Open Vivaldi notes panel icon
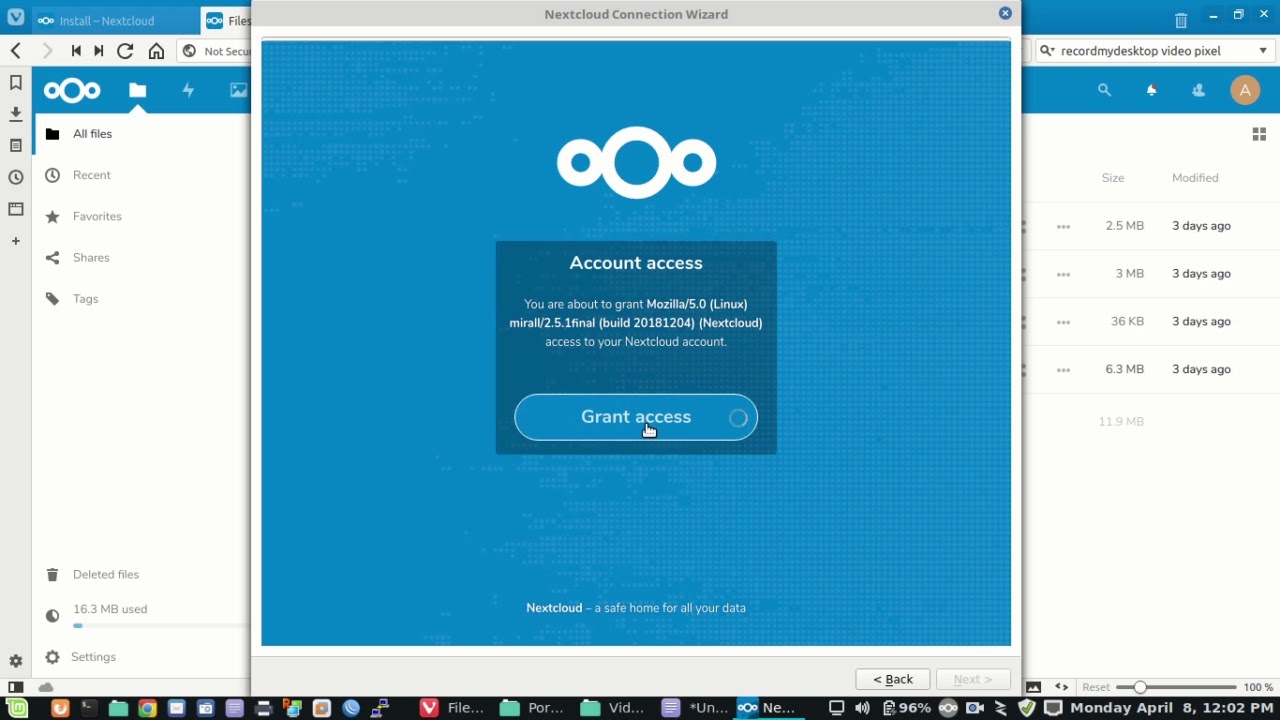 click(x=16, y=146)
